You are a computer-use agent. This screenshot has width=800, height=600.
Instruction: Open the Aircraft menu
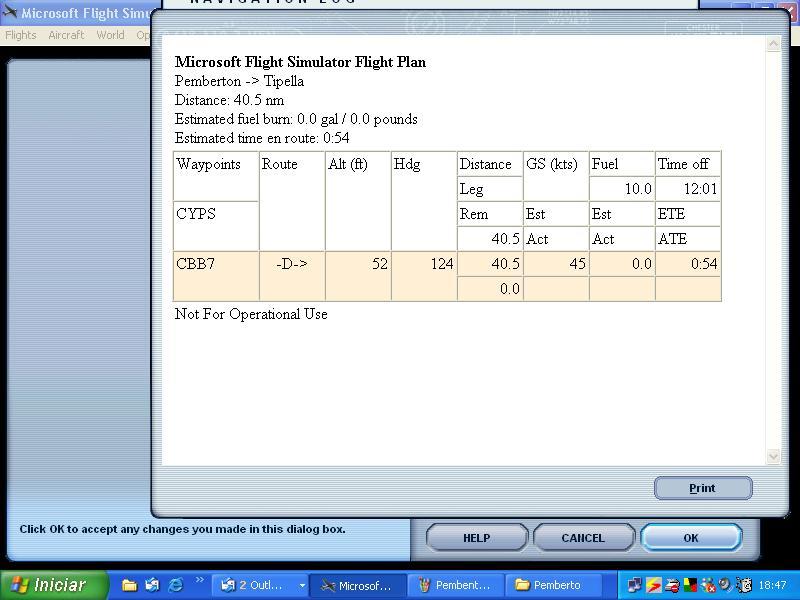pos(66,35)
